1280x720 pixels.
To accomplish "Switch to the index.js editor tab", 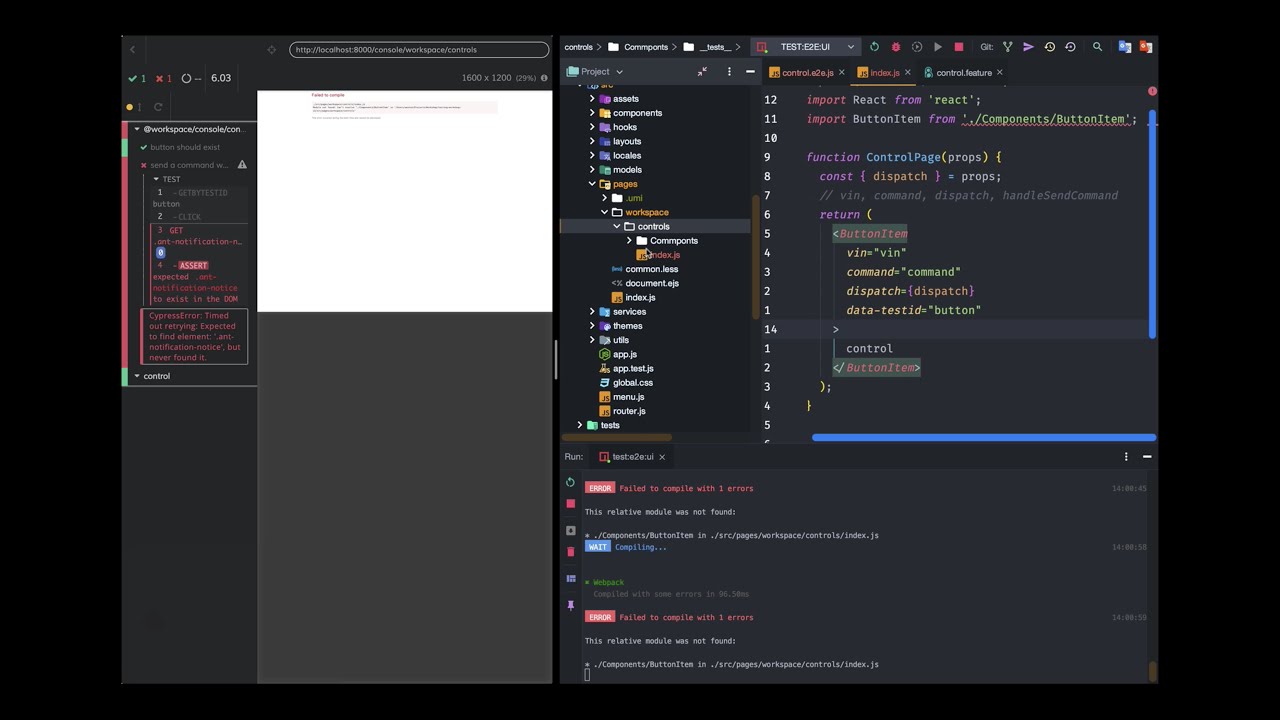I will click(884, 73).
